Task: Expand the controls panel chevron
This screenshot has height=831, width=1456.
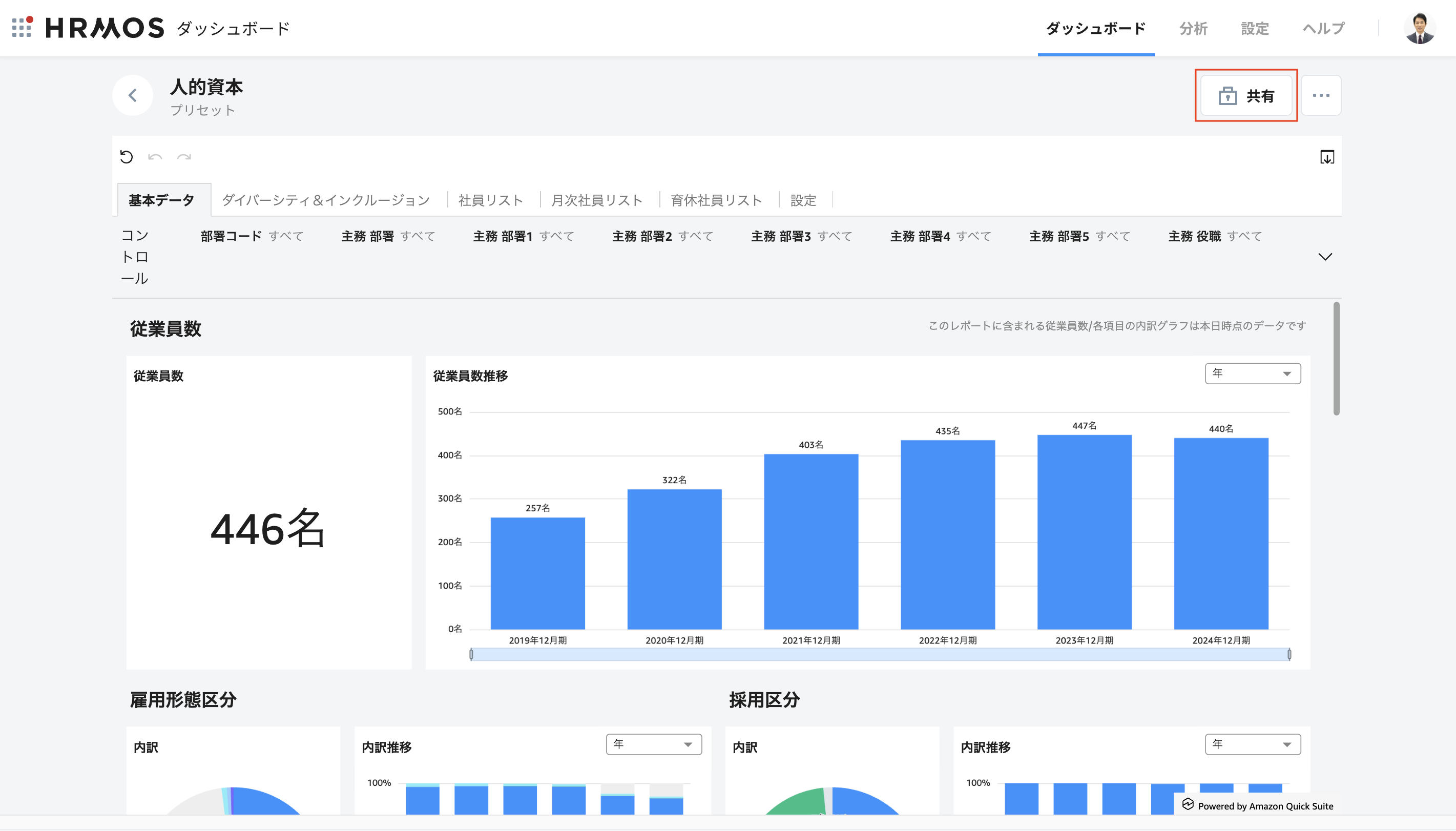Action: (x=1325, y=257)
